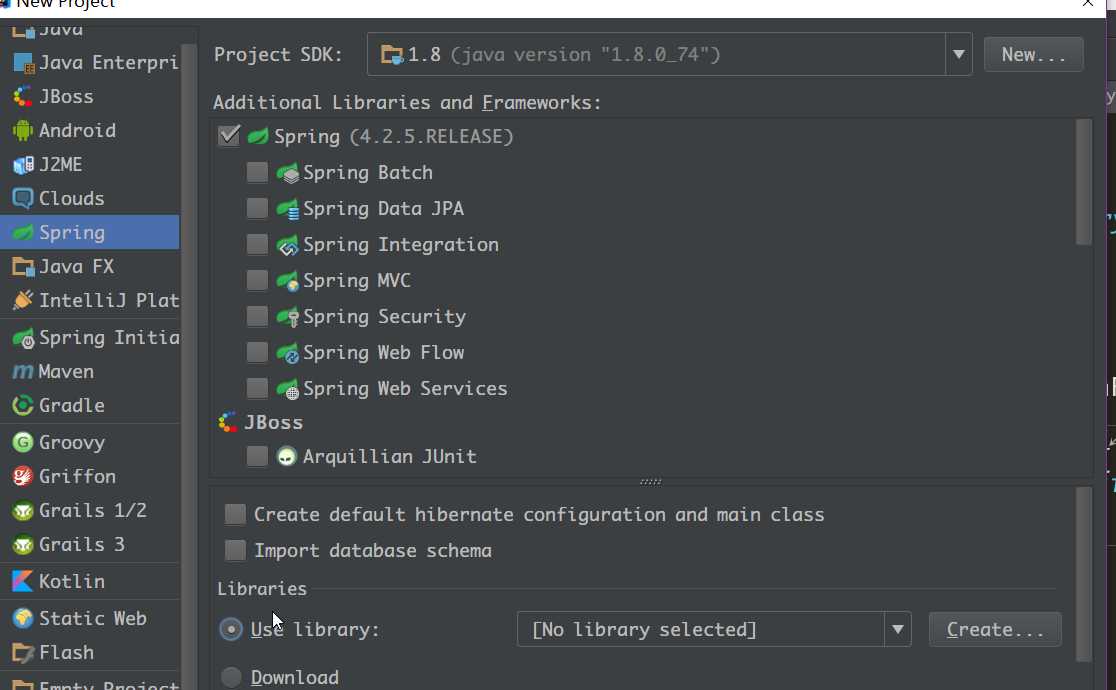Click the Griffon icon
The image size is (1116, 690).
(x=23, y=476)
